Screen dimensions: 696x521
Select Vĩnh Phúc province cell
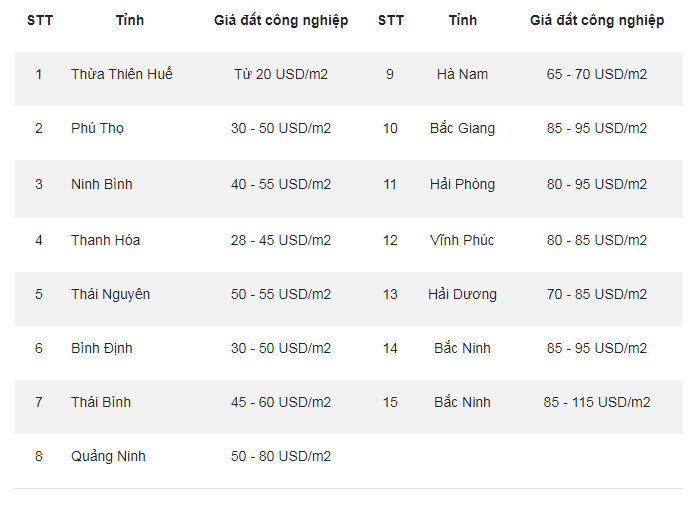pyautogui.click(x=462, y=240)
